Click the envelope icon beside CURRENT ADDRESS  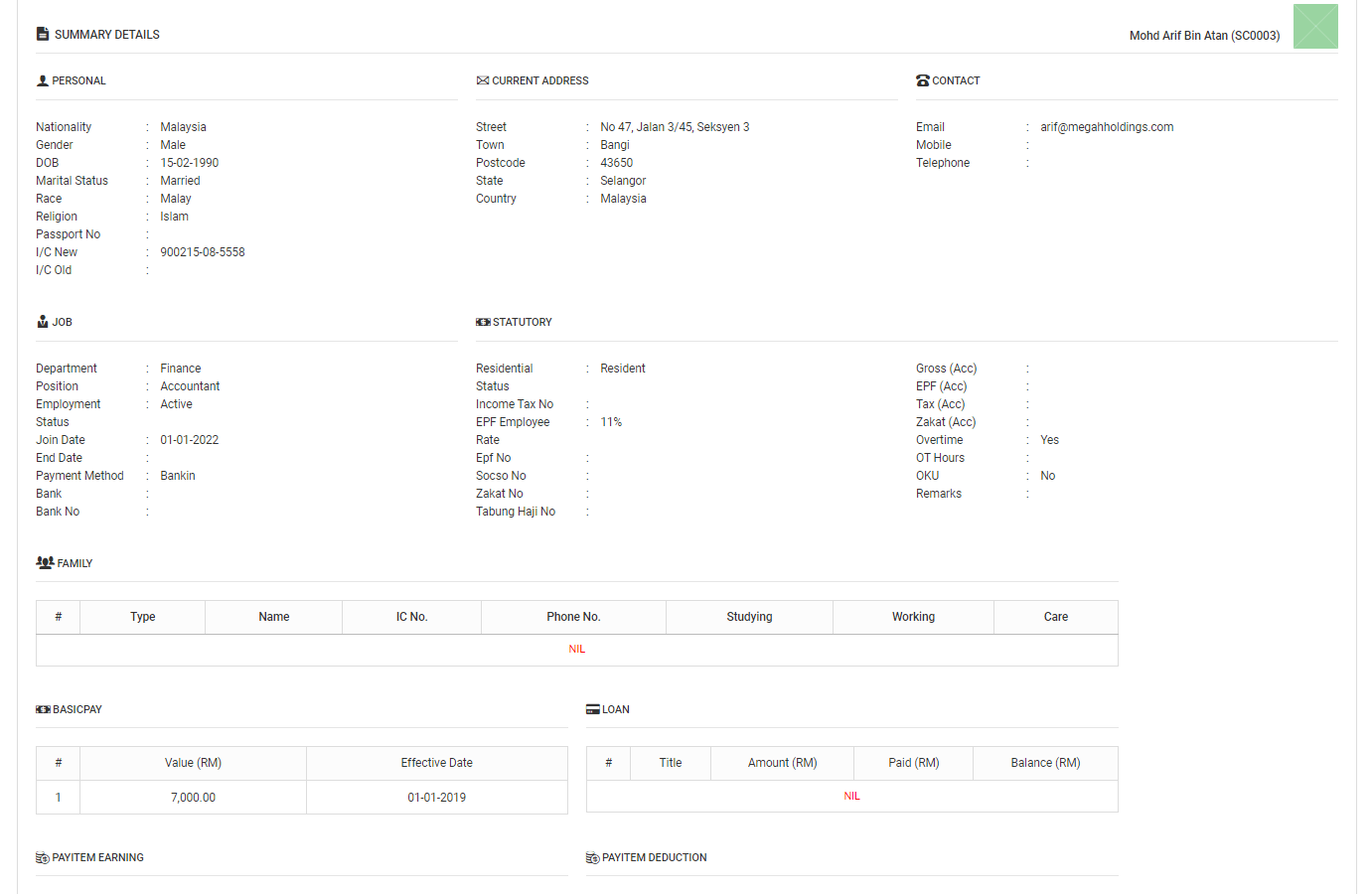click(483, 80)
